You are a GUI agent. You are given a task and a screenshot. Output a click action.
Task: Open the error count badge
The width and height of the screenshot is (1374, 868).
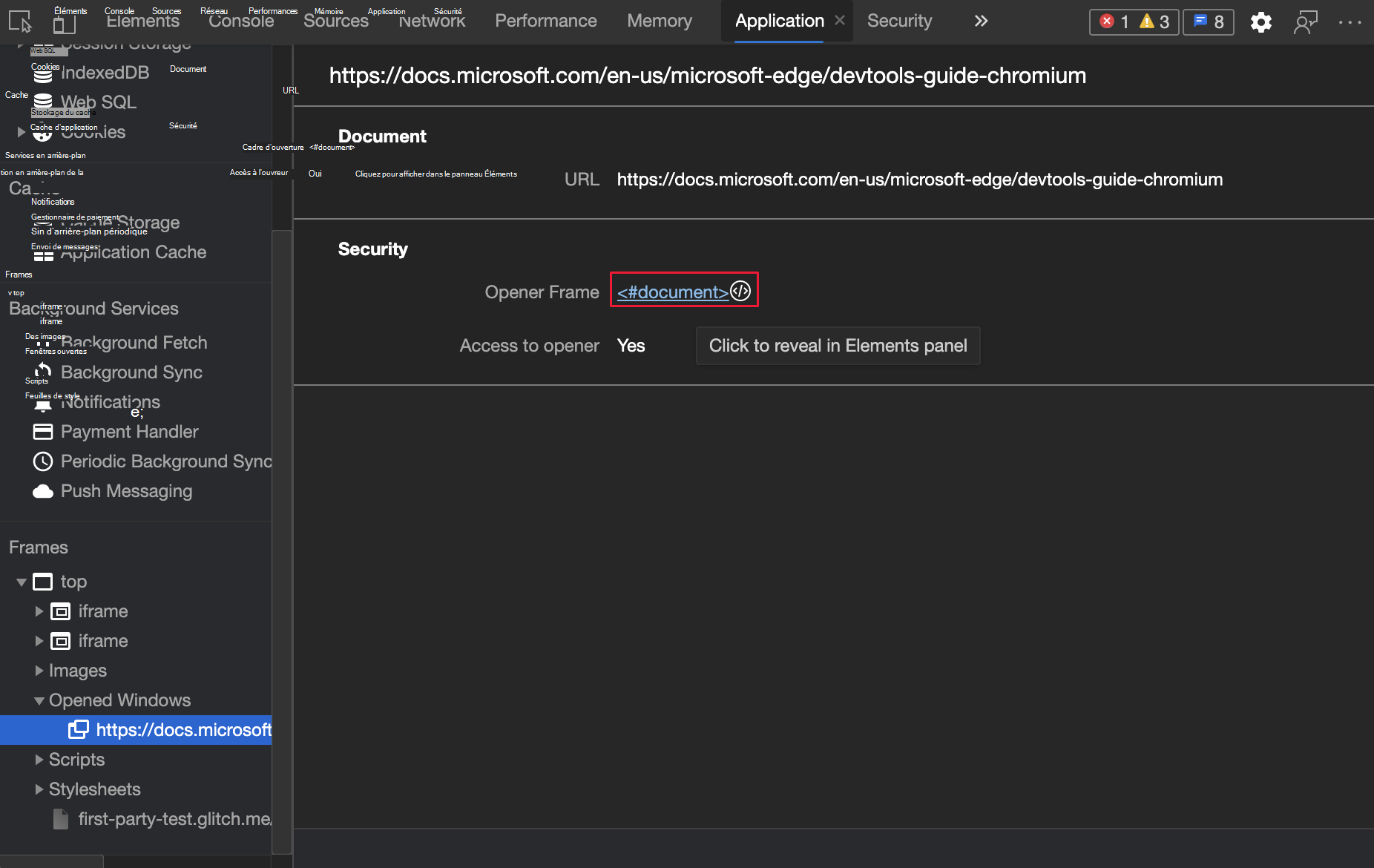pos(1114,22)
